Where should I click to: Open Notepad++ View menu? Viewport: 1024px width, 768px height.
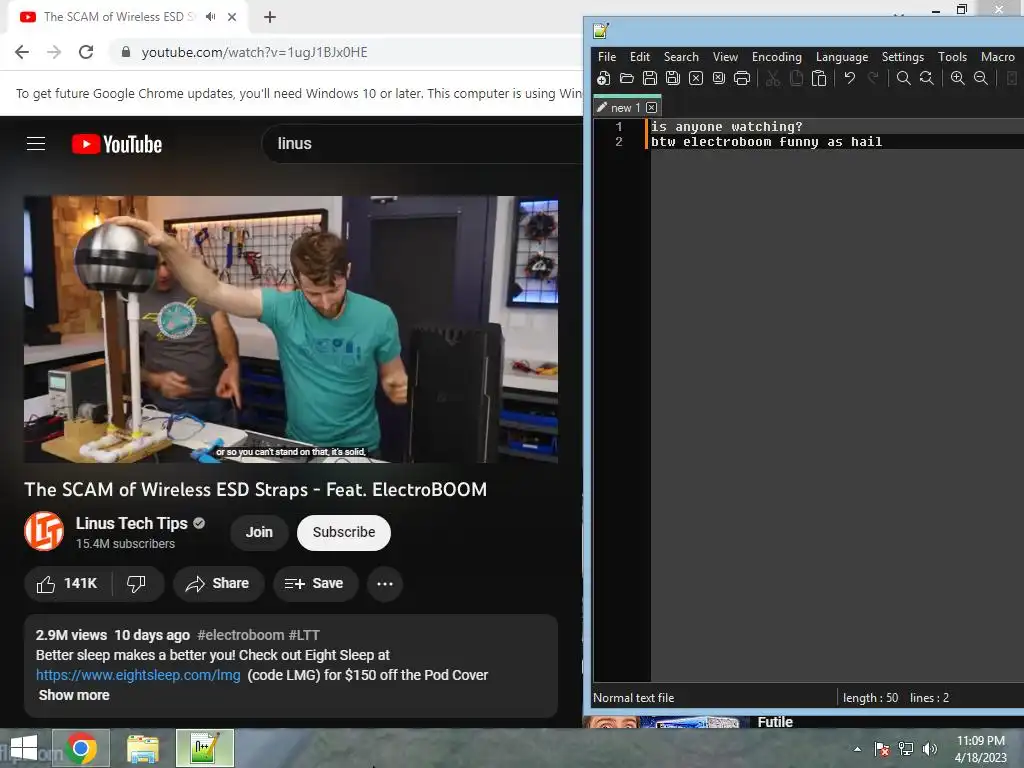[725, 57]
